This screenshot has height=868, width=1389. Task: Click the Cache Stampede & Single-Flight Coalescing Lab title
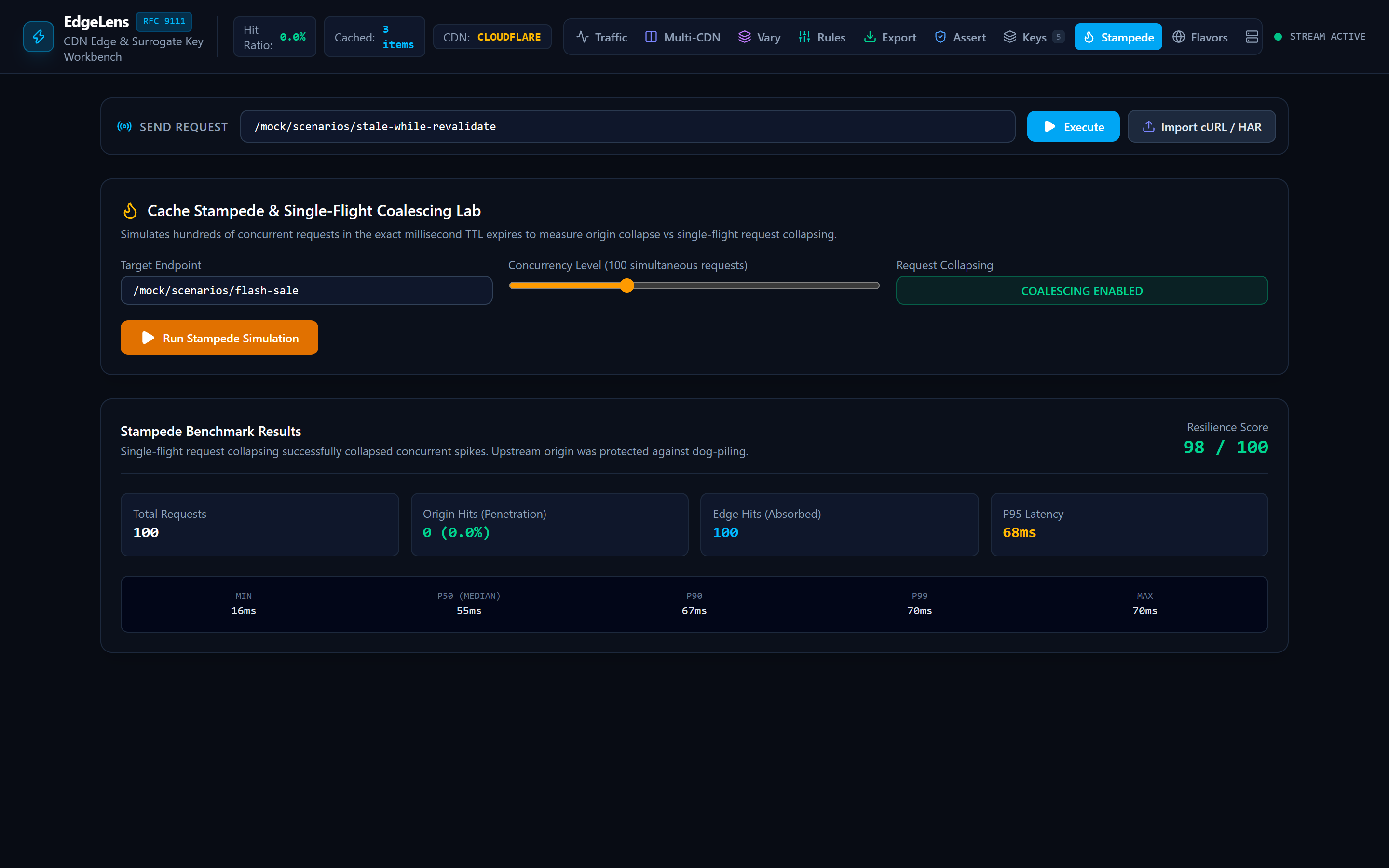coord(314,211)
